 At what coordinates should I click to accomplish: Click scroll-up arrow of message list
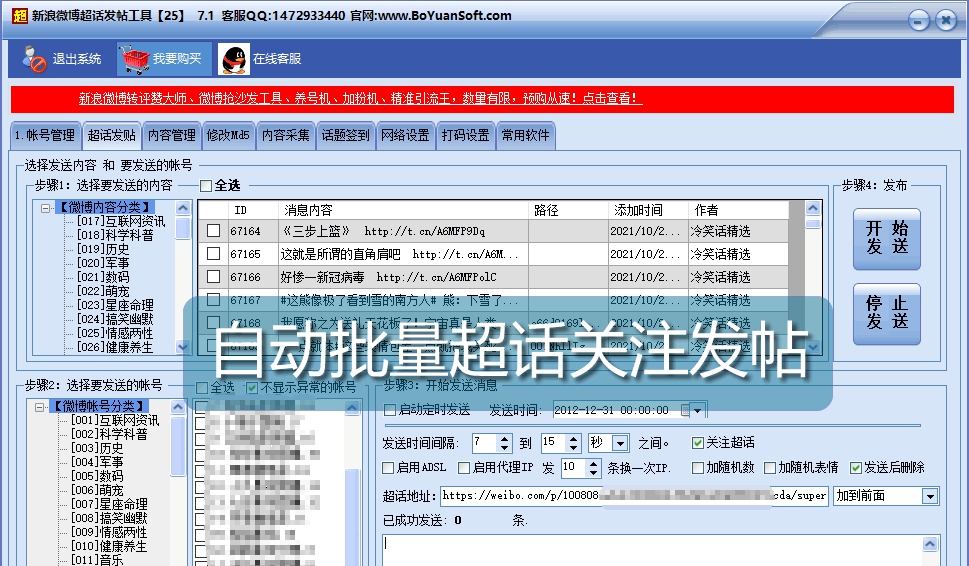813,208
